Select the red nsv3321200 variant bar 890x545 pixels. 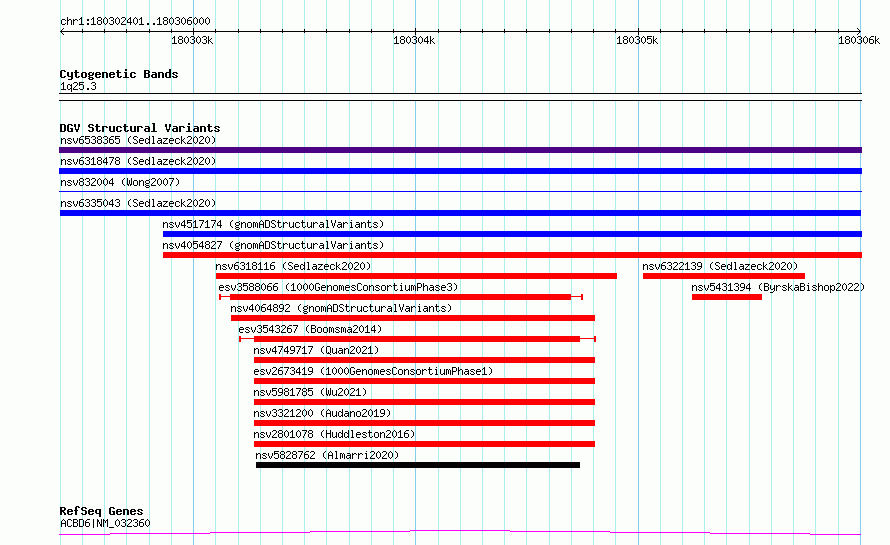click(x=424, y=423)
